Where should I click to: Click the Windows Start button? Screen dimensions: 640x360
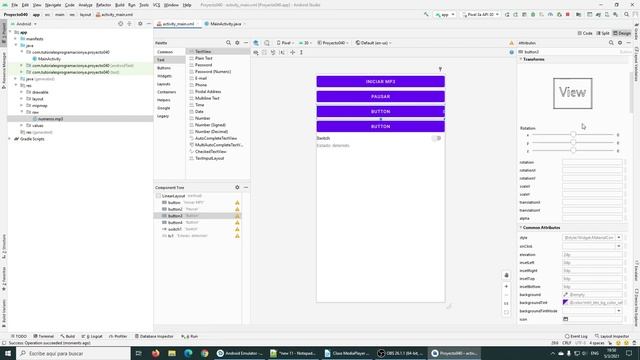(x=8, y=353)
